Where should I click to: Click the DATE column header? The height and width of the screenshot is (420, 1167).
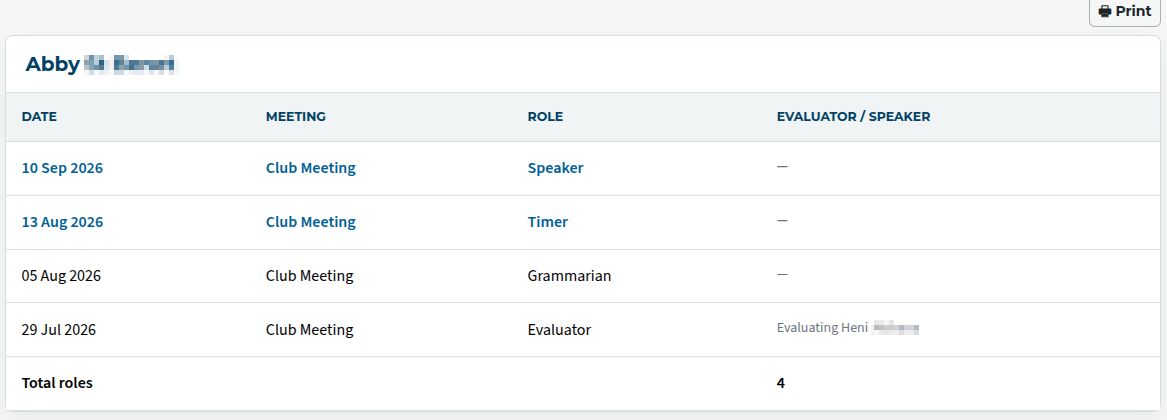point(39,117)
